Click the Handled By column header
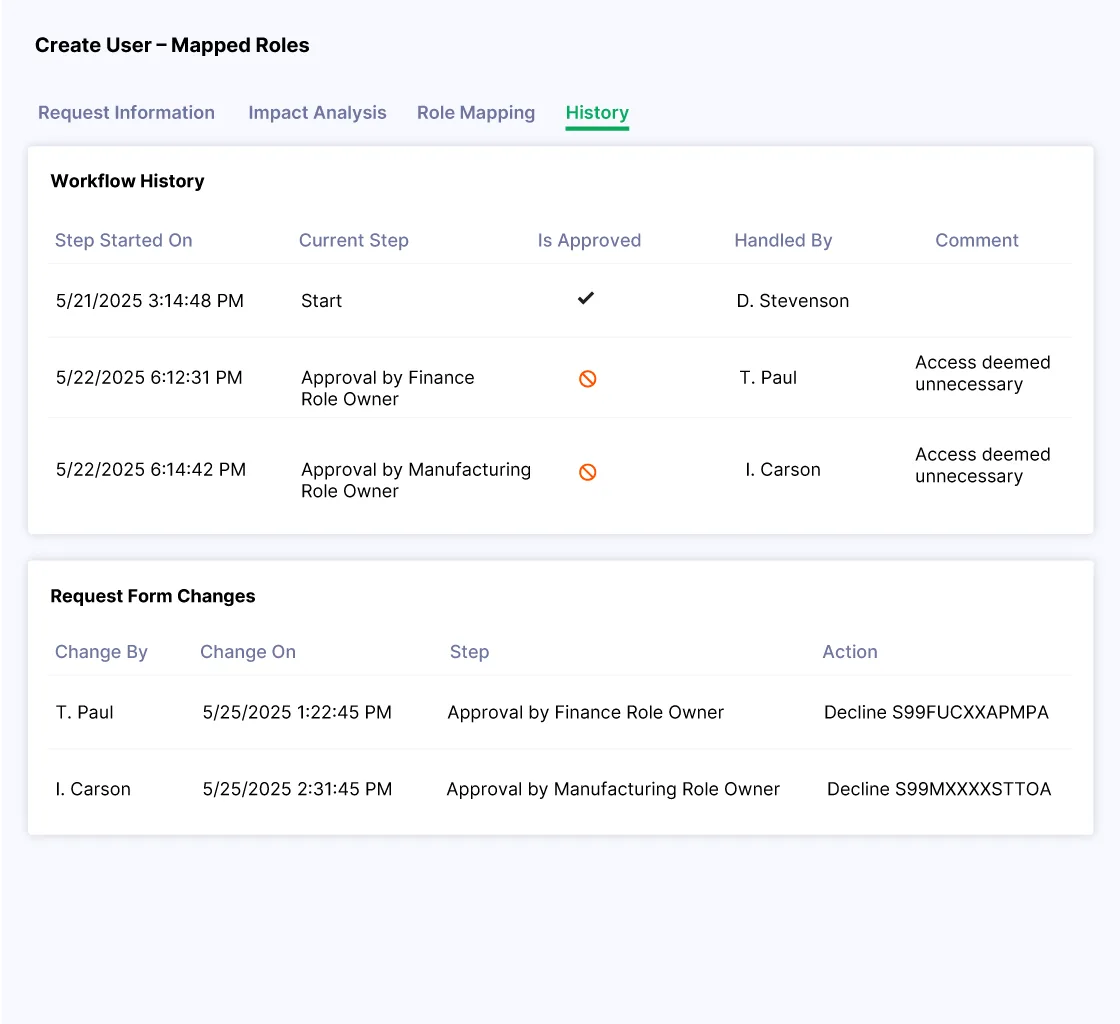This screenshot has width=1120, height=1024. point(783,240)
